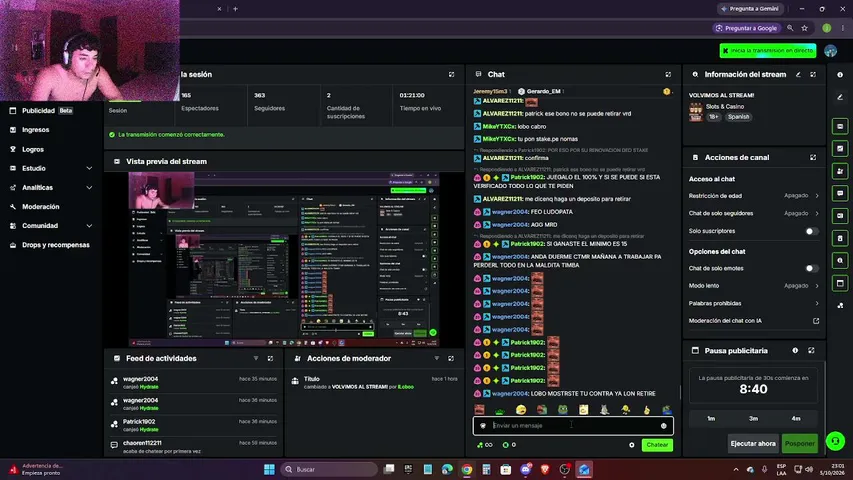
Task: Toggle Solo suscriptores switch
Action: click(x=811, y=231)
